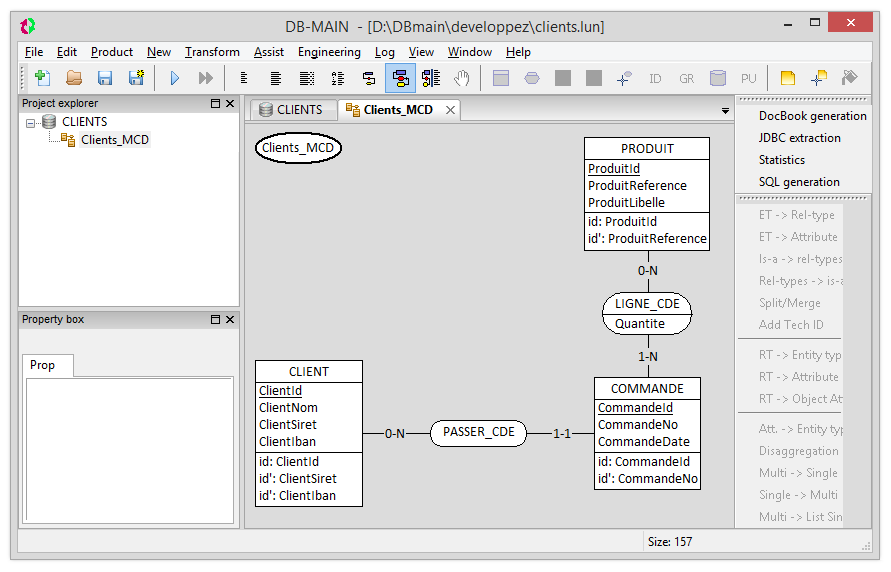This screenshot has height=572, width=891.
Task: Click the GR group toolbar button
Action: click(x=686, y=78)
